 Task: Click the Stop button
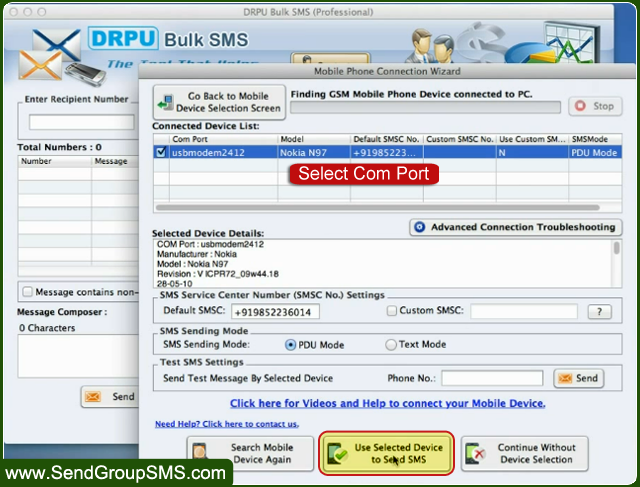[x=595, y=106]
